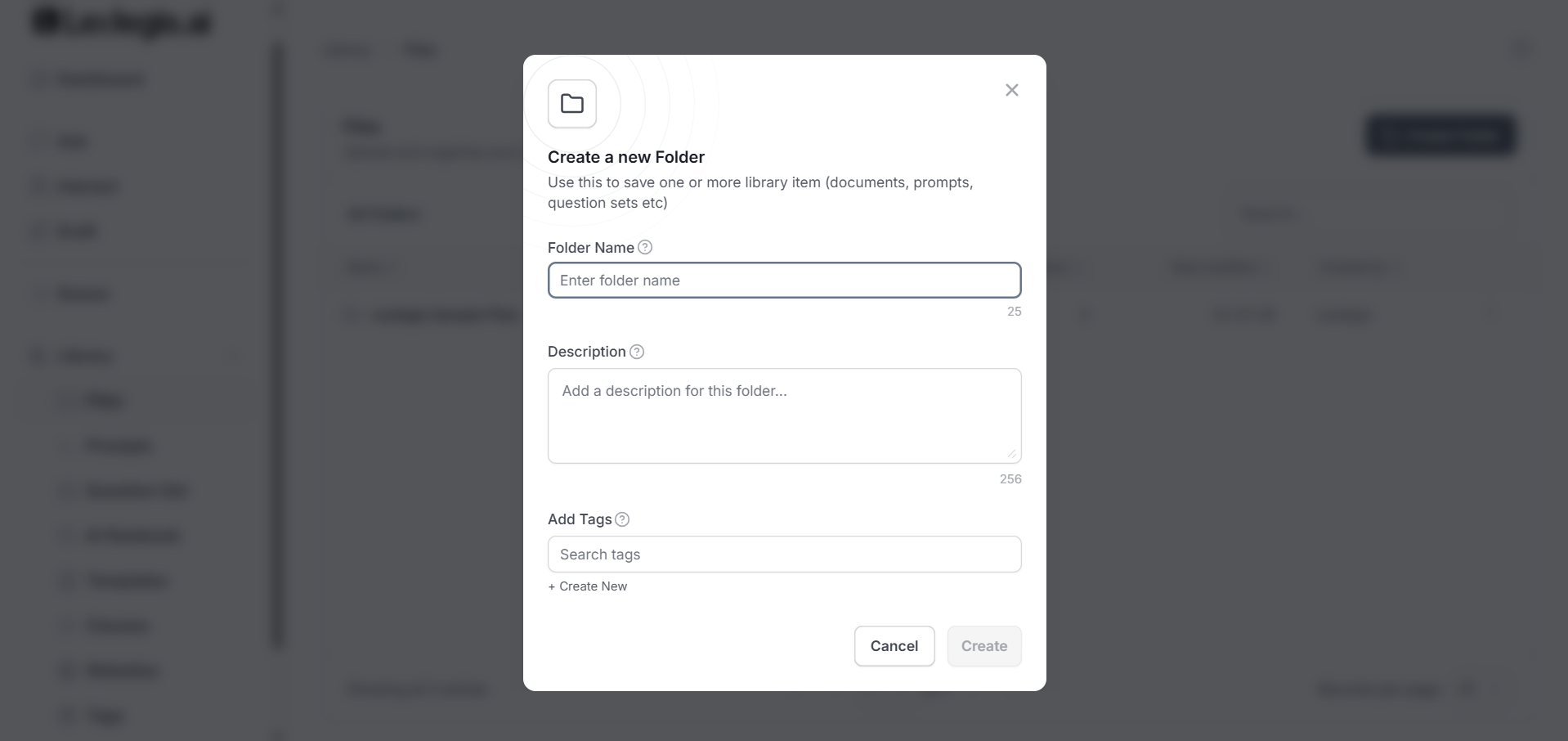
Task: Open the Search tags field
Action: coord(784,555)
